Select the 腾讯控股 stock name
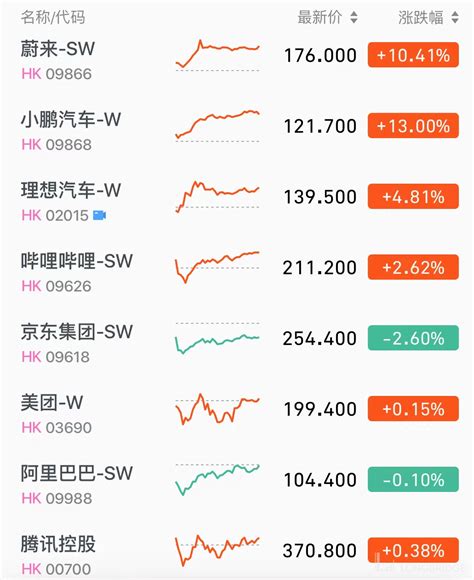The width and height of the screenshot is (474, 580). point(58,544)
